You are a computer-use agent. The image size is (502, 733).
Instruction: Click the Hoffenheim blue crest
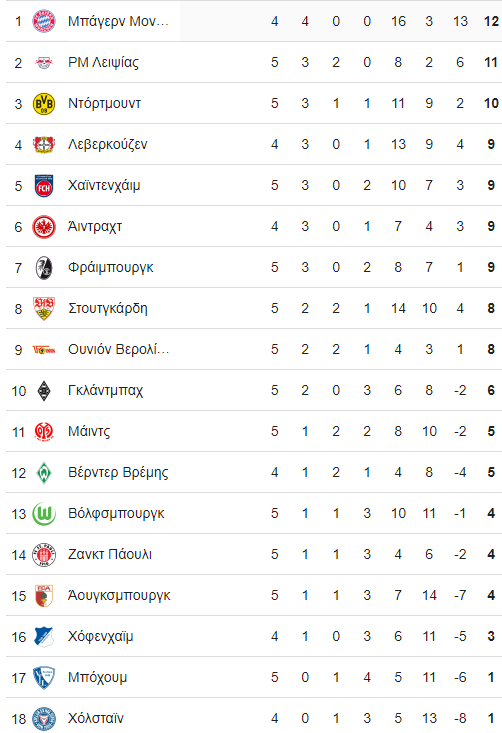(x=44, y=637)
